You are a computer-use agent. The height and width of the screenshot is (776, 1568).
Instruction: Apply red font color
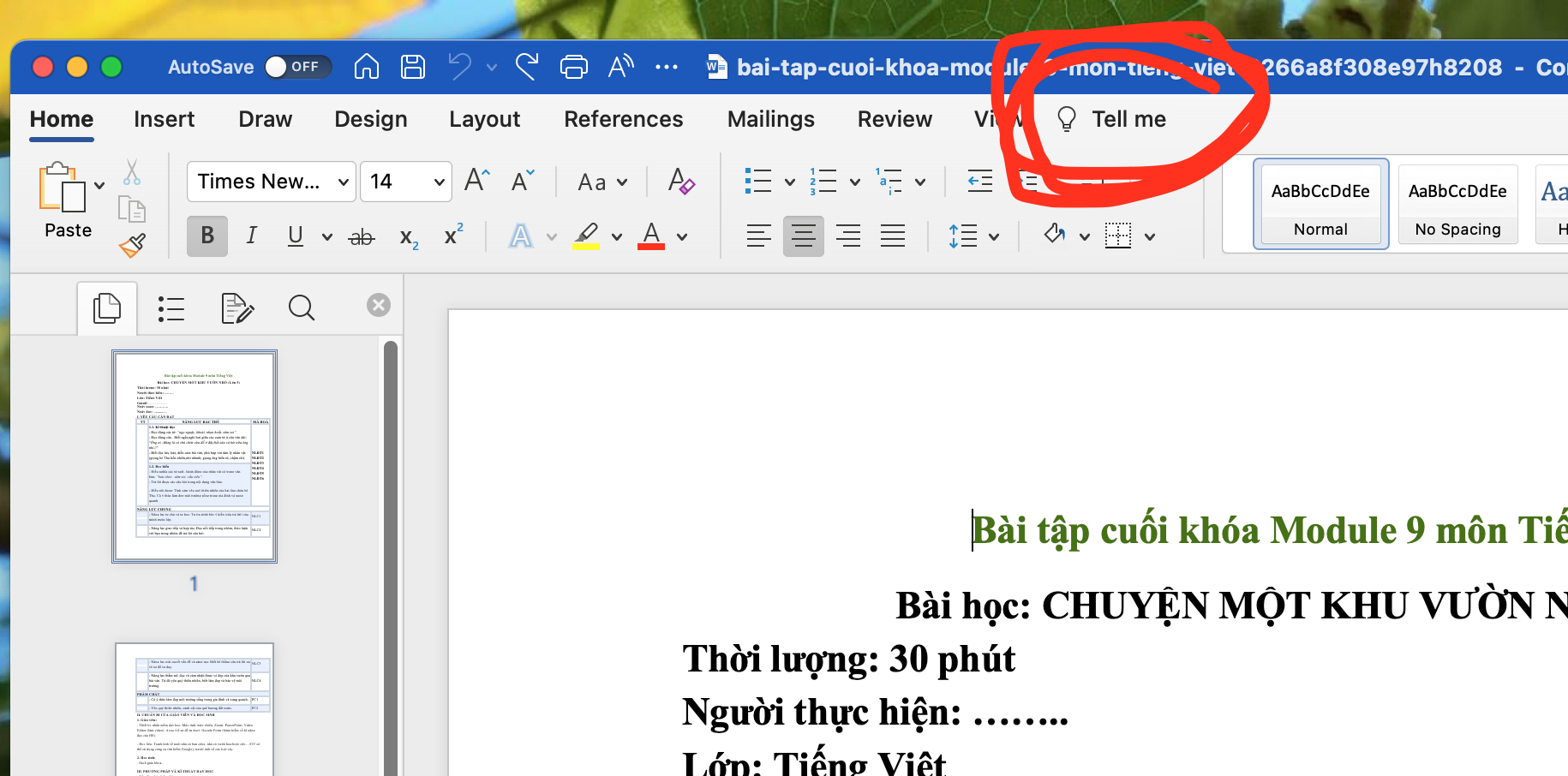click(651, 236)
